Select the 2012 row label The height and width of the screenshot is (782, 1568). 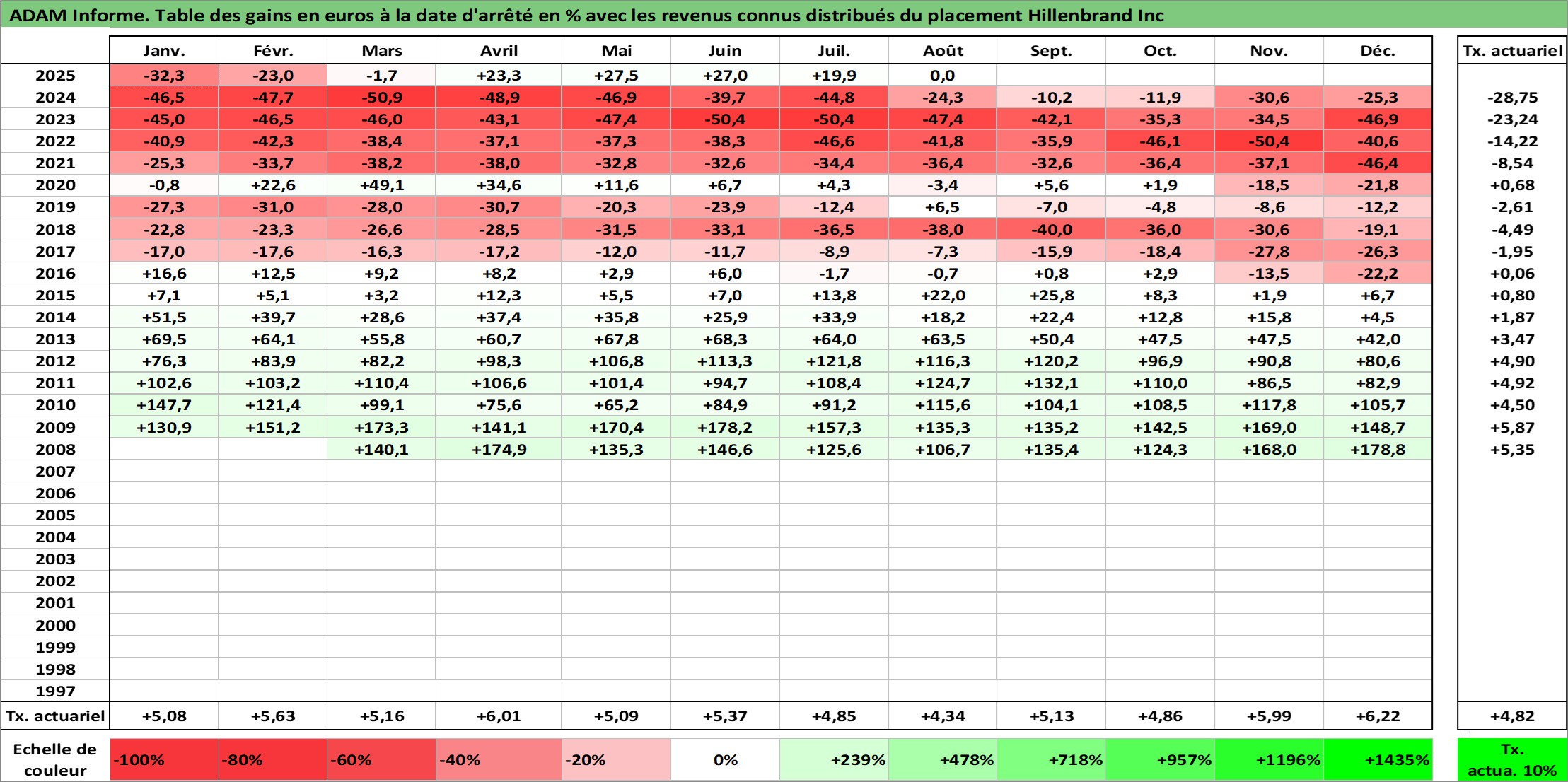point(55,361)
